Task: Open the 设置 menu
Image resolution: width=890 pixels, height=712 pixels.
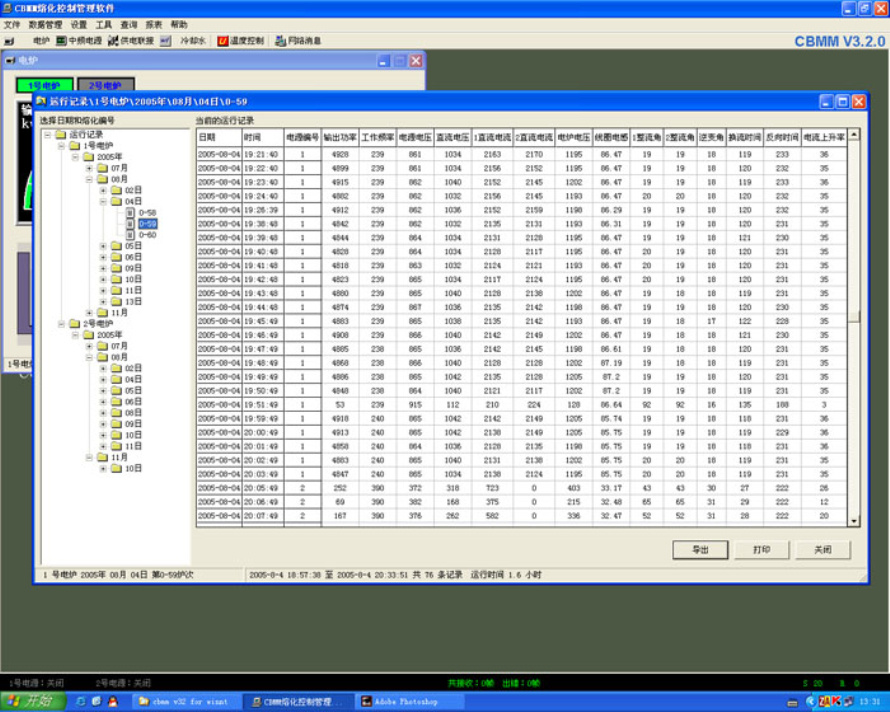Action: (79, 24)
